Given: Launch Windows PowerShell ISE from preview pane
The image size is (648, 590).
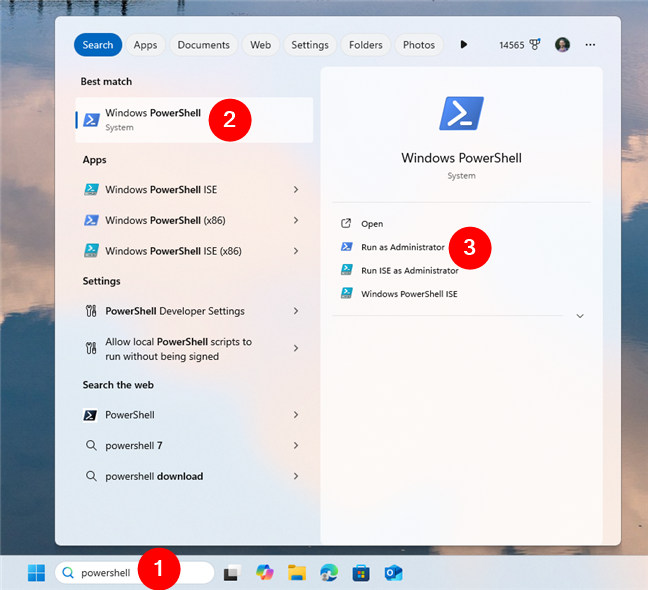Looking at the screenshot, I should point(409,294).
